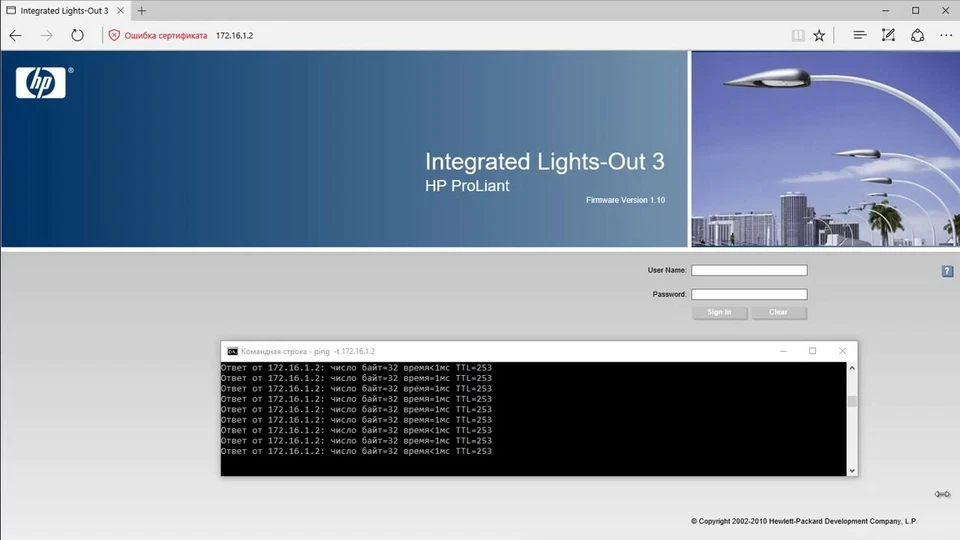
Task: Close the Integrated Lights-Out 3 tab
Action: point(121,10)
